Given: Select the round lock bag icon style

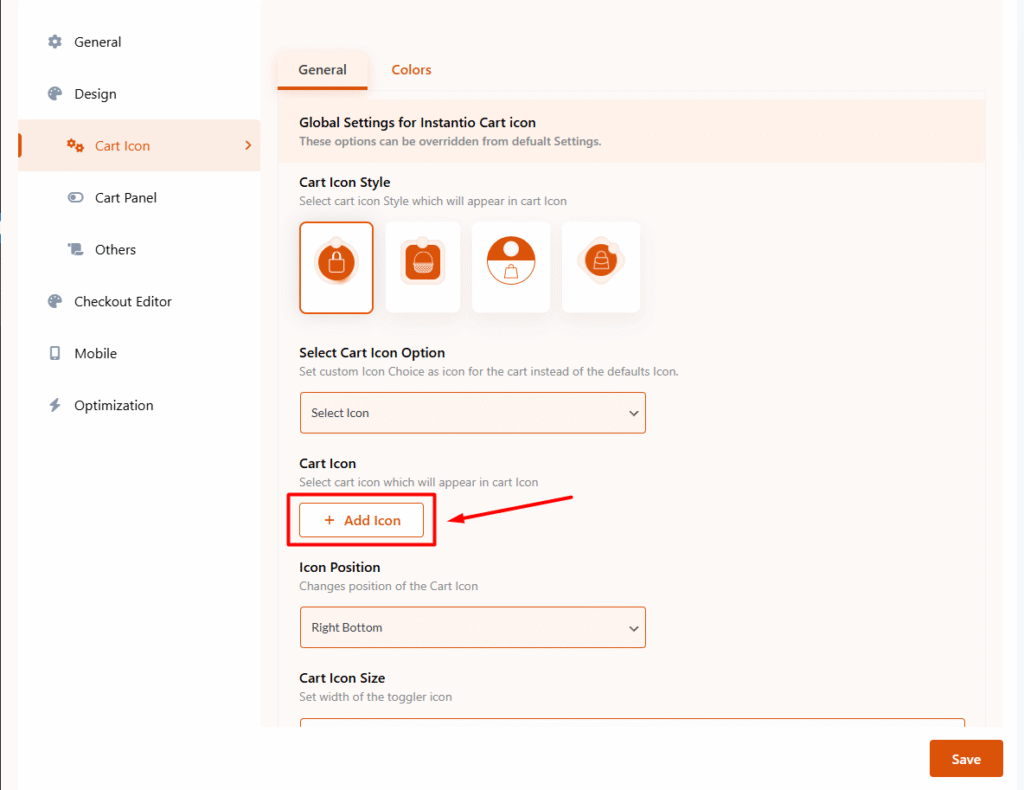Looking at the screenshot, I should pyautogui.click(x=336, y=267).
